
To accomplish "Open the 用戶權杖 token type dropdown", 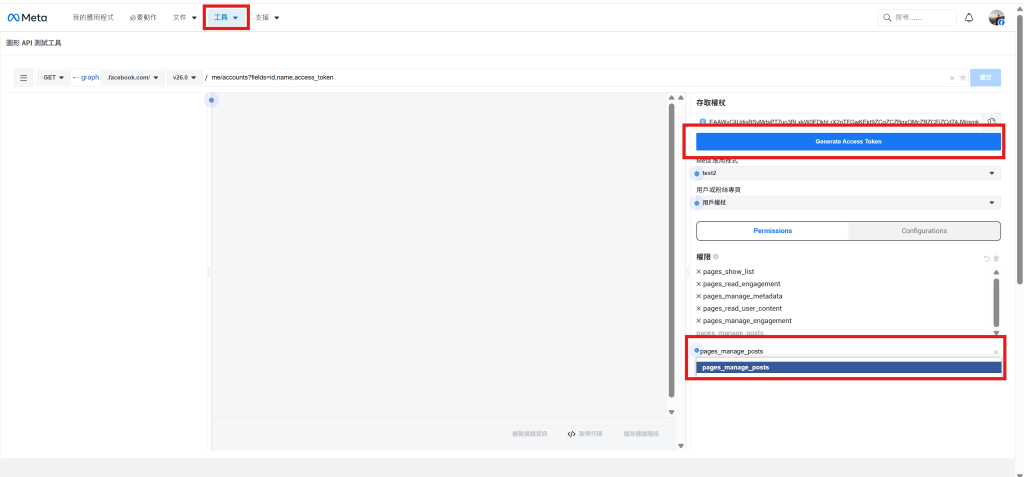I will tap(848, 203).
